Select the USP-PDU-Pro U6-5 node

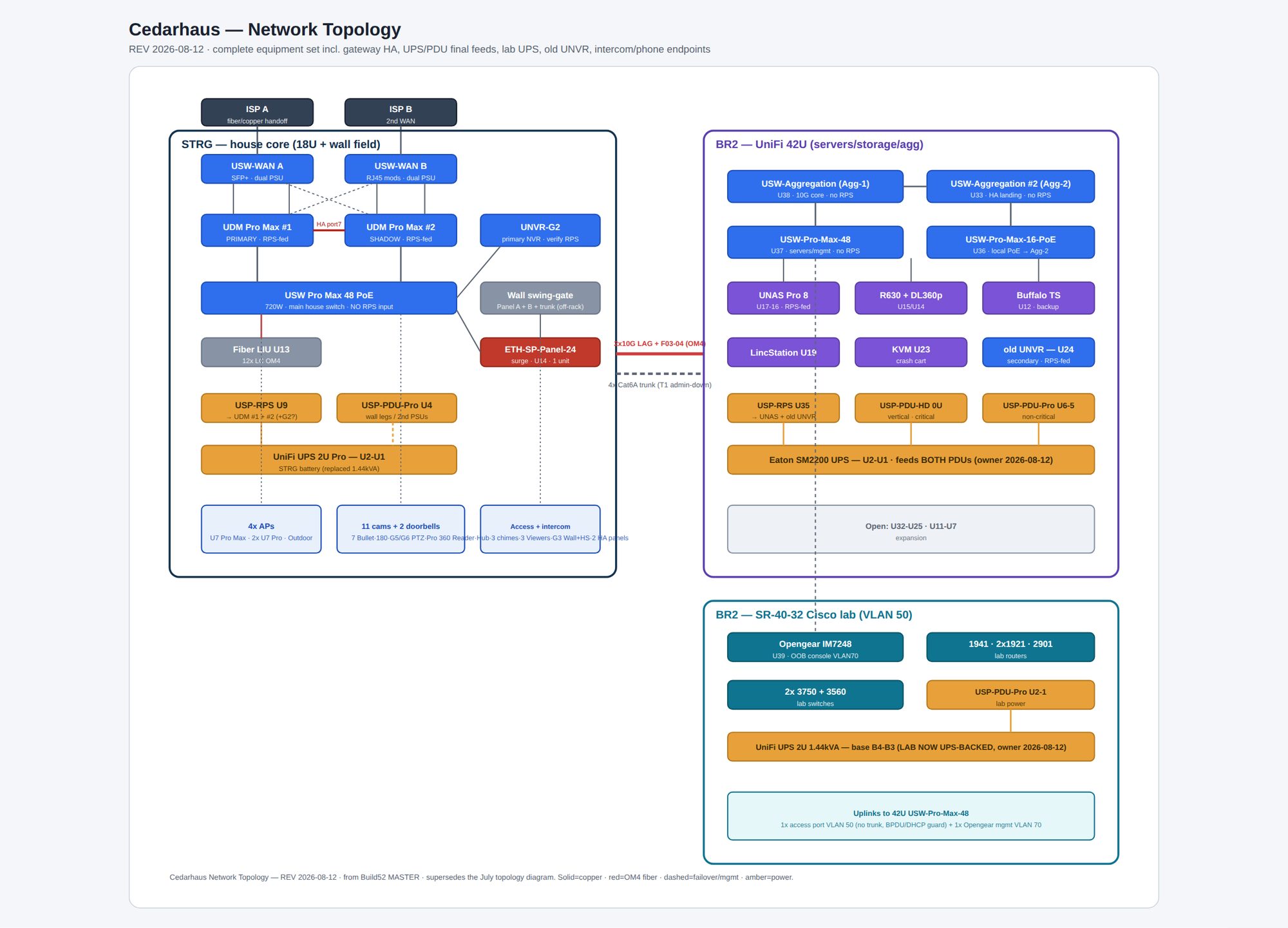click(1038, 408)
